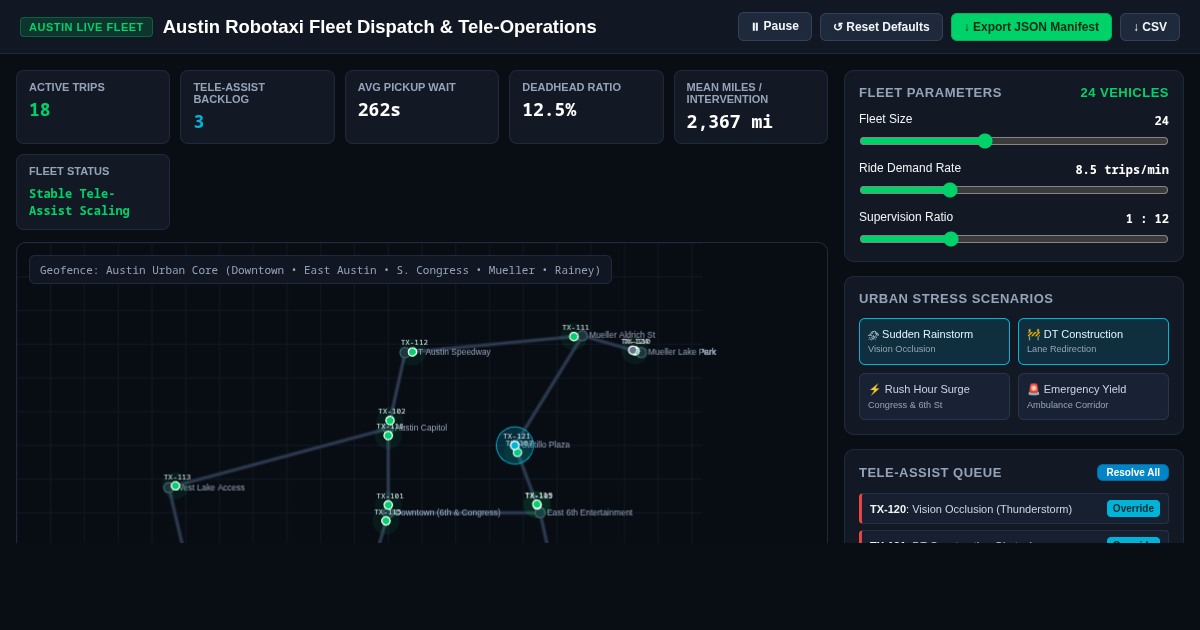The image size is (1200, 630).
Task: Click East 6th Entertainment station label
Action: 590,513
